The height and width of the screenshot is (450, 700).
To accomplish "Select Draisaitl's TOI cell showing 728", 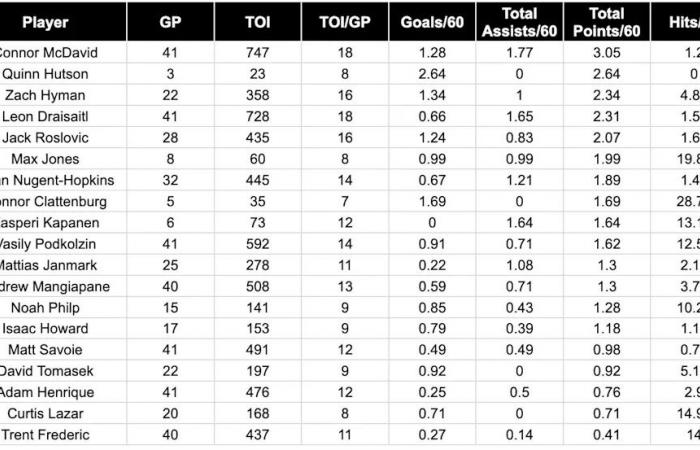I will point(257,117).
